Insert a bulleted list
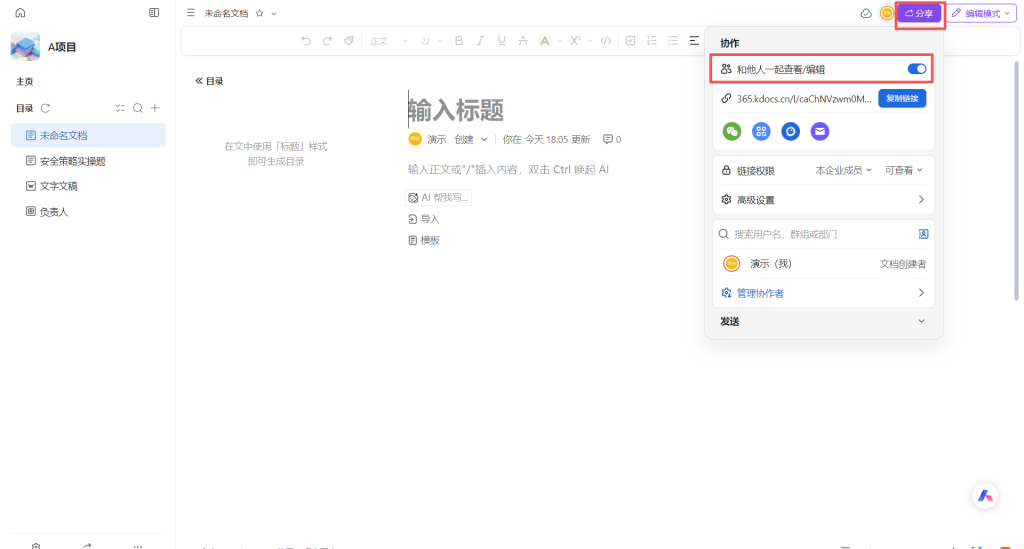 click(x=673, y=40)
